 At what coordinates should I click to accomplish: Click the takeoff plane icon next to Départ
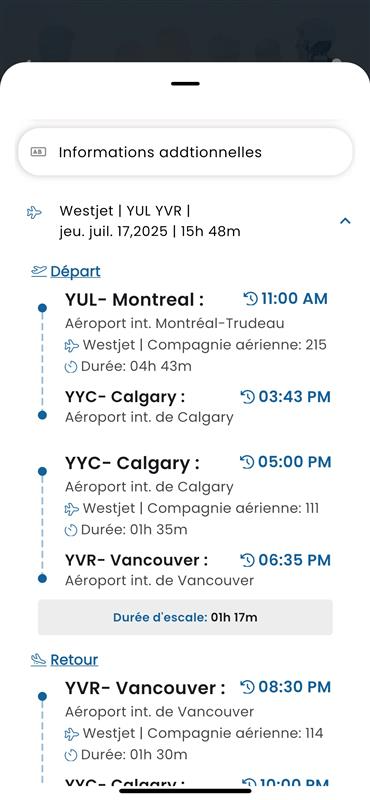[x=39, y=271]
